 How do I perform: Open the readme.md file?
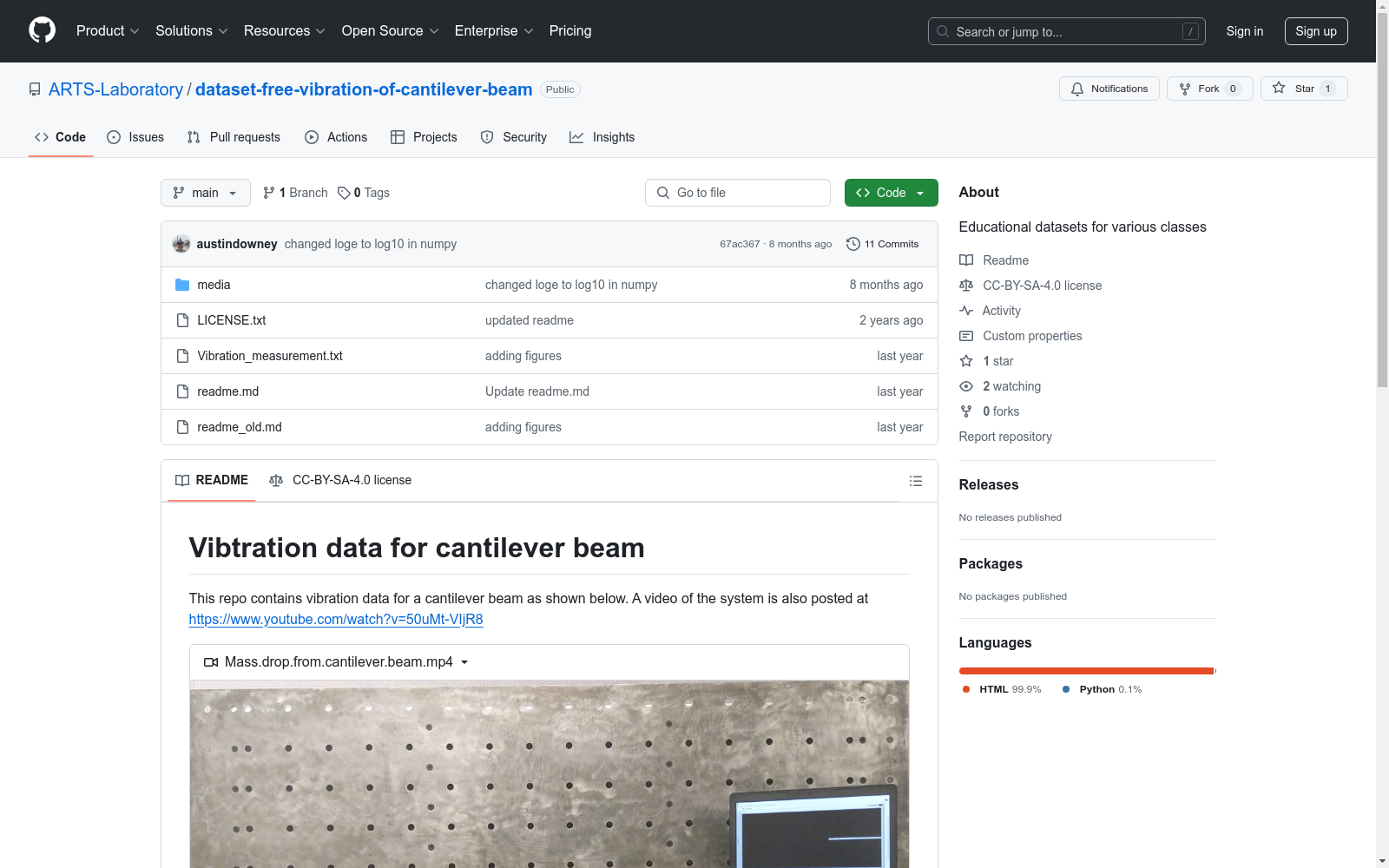click(228, 391)
